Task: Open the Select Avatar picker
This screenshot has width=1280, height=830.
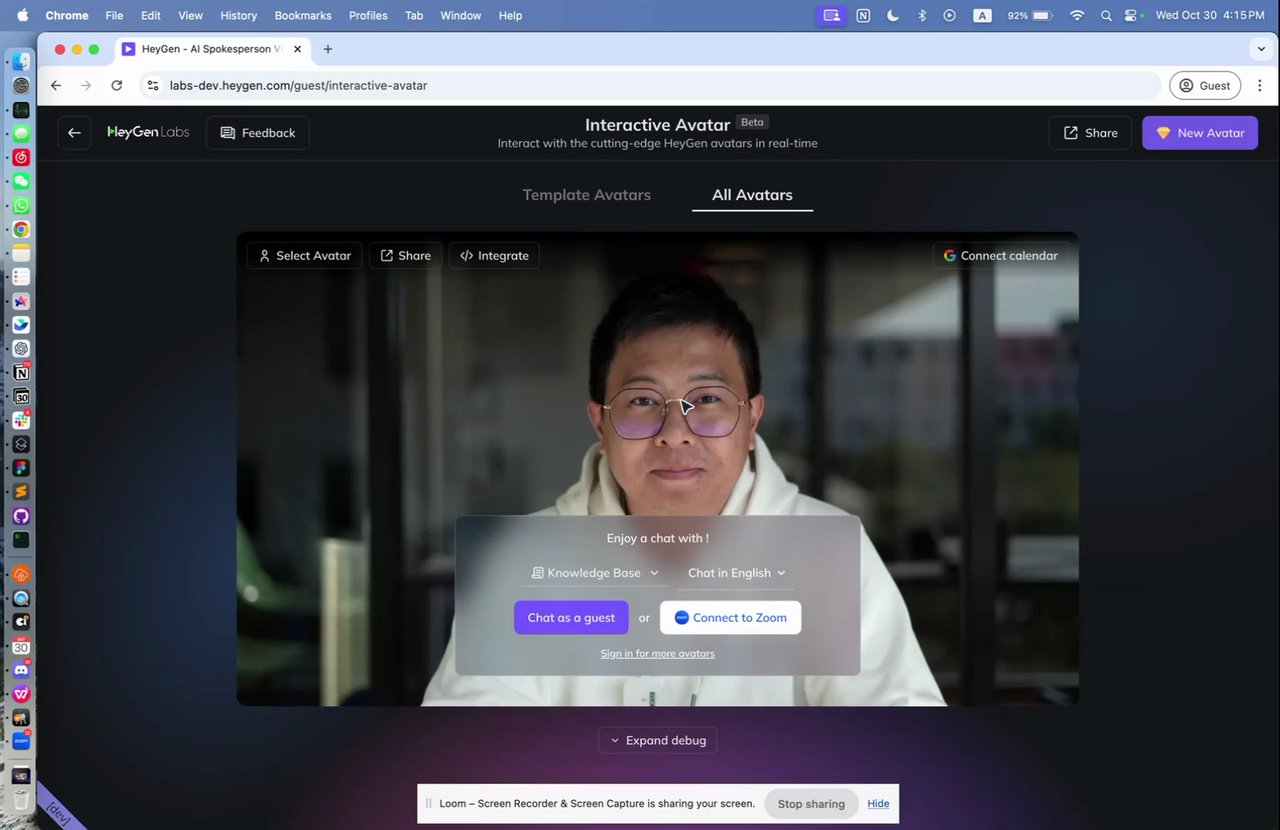Action: 305,256
